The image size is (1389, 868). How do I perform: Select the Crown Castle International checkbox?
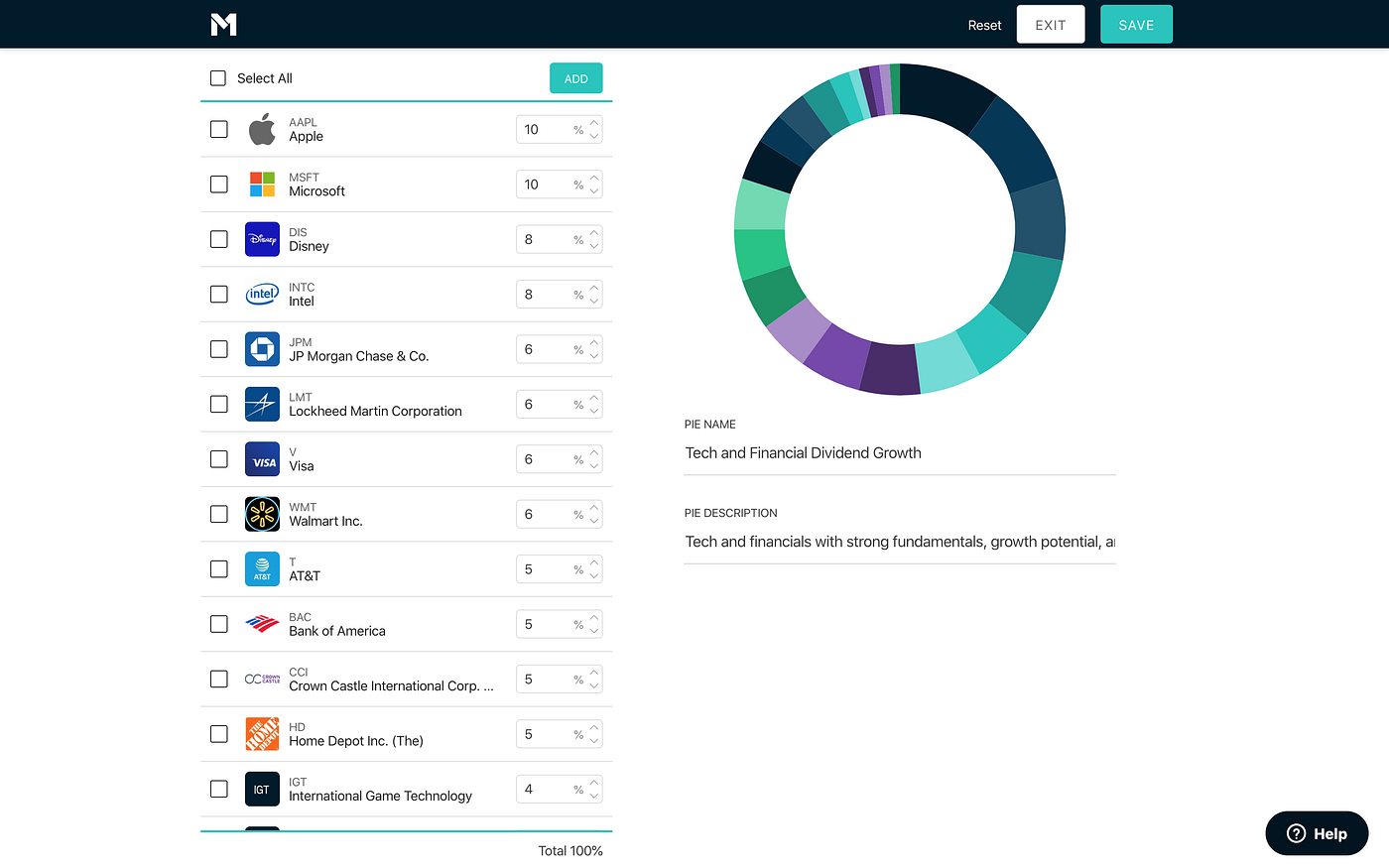pos(219,680)
